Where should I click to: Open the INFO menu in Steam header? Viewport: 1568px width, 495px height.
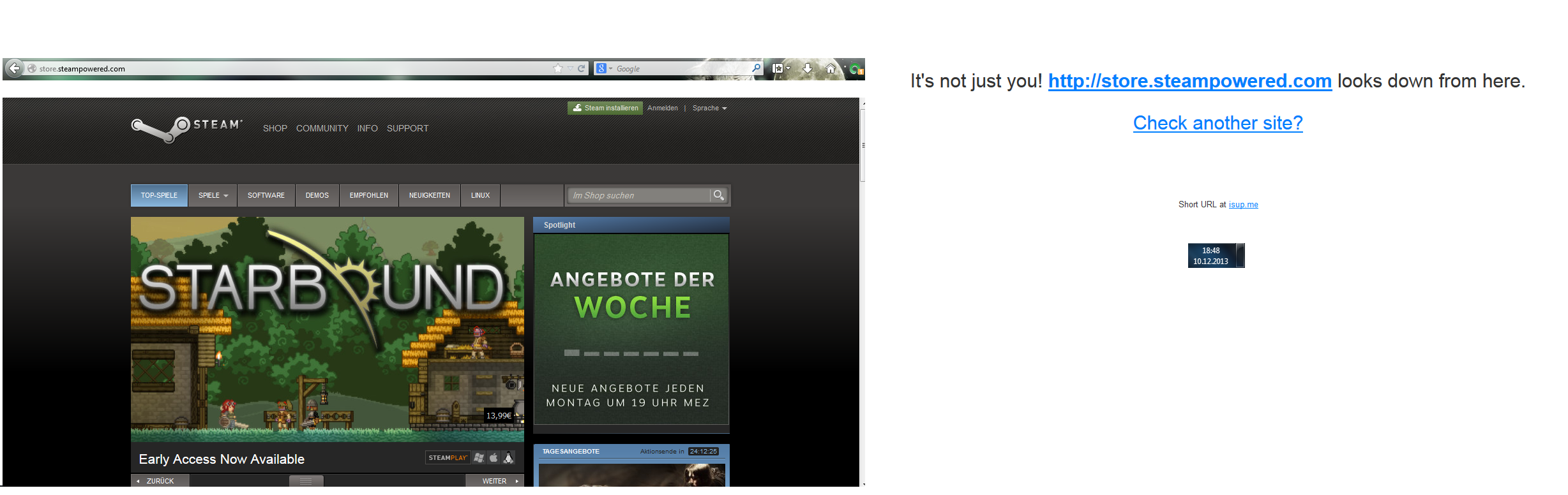[x=368, y=128]
